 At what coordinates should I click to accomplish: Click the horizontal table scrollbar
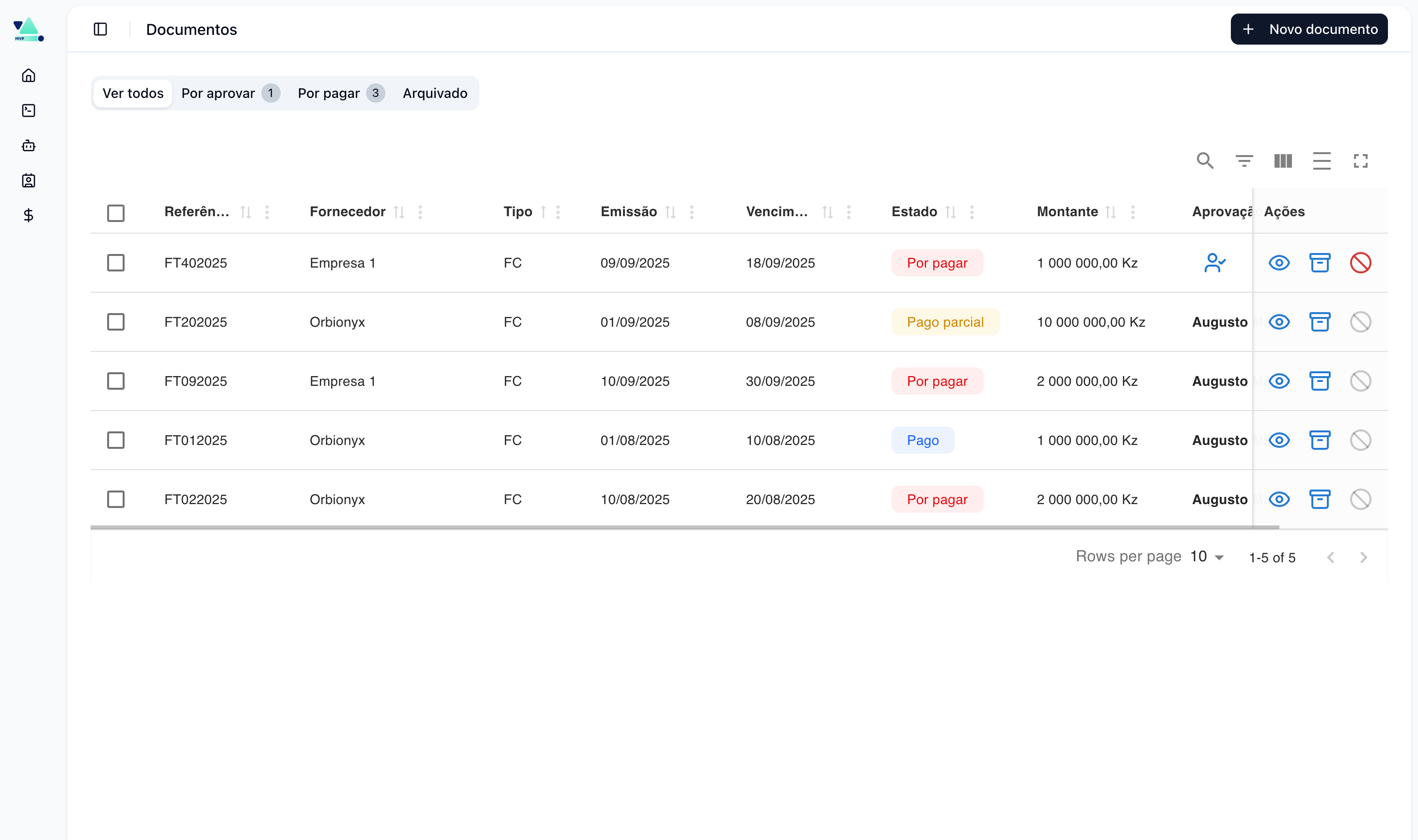(684, 527)
